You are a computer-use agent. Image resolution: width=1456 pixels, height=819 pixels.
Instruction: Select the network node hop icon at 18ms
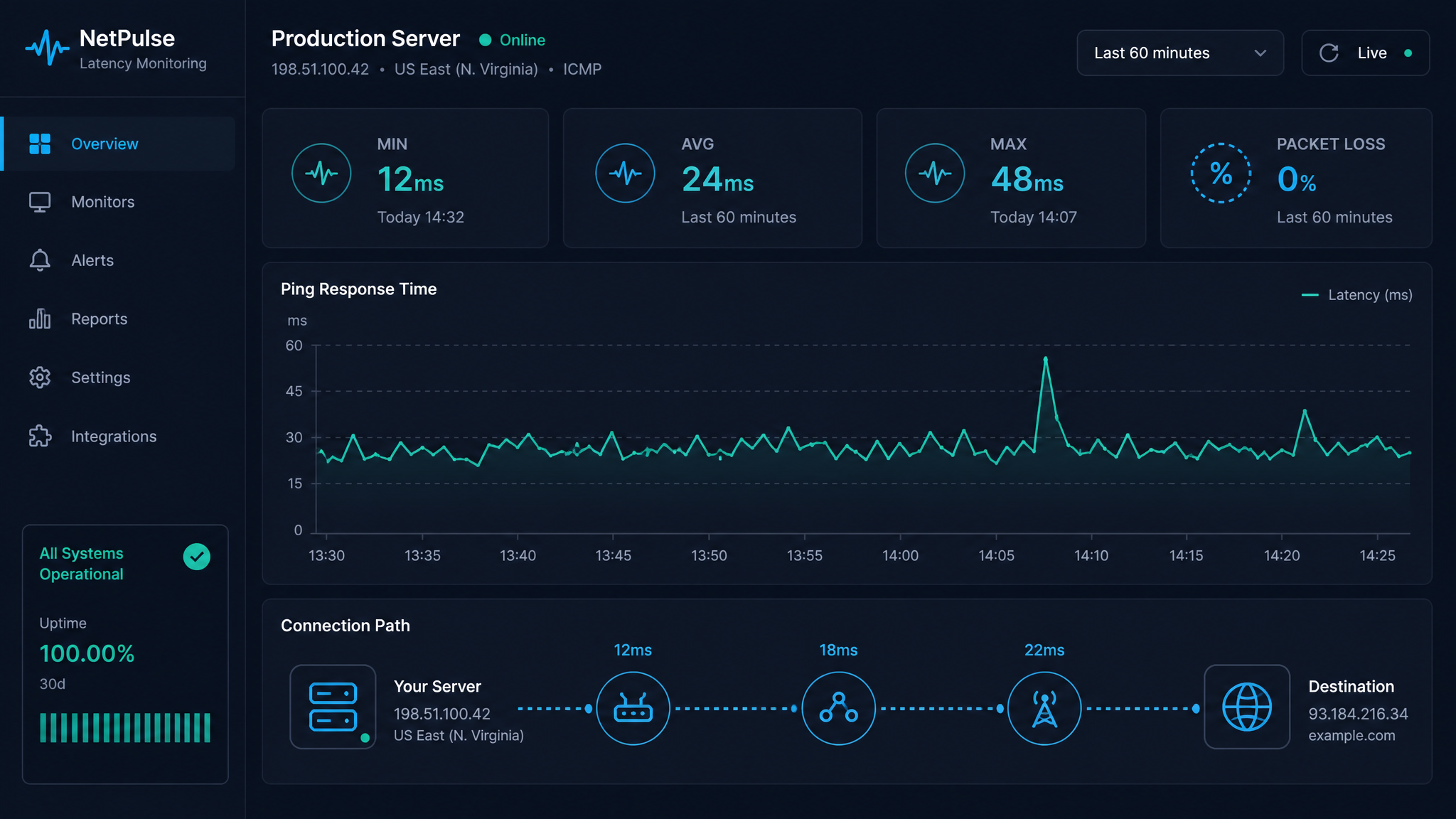[x=838, y=708]
